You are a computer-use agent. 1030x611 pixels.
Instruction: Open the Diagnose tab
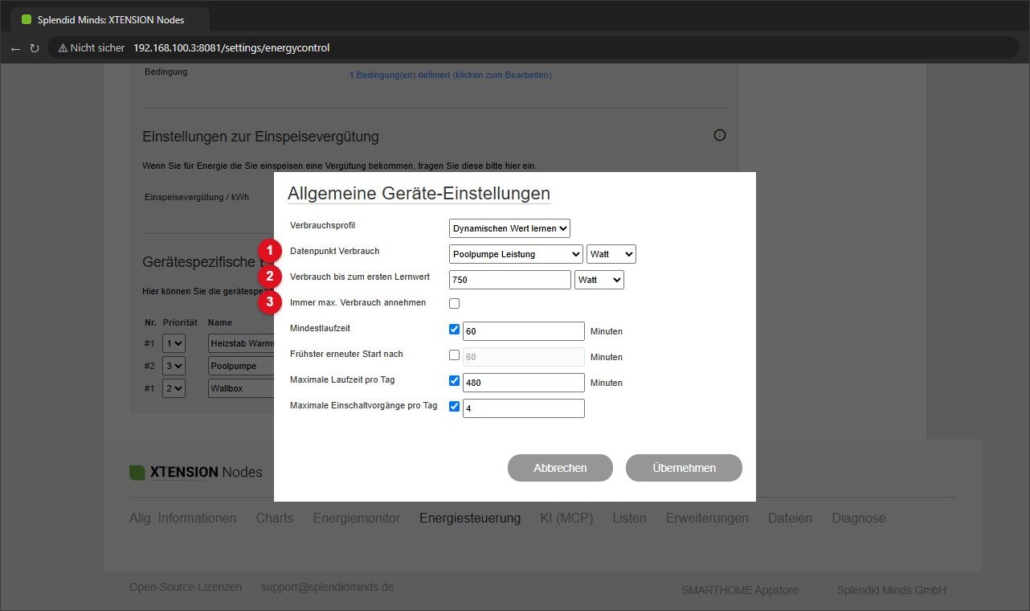[859, 518]
